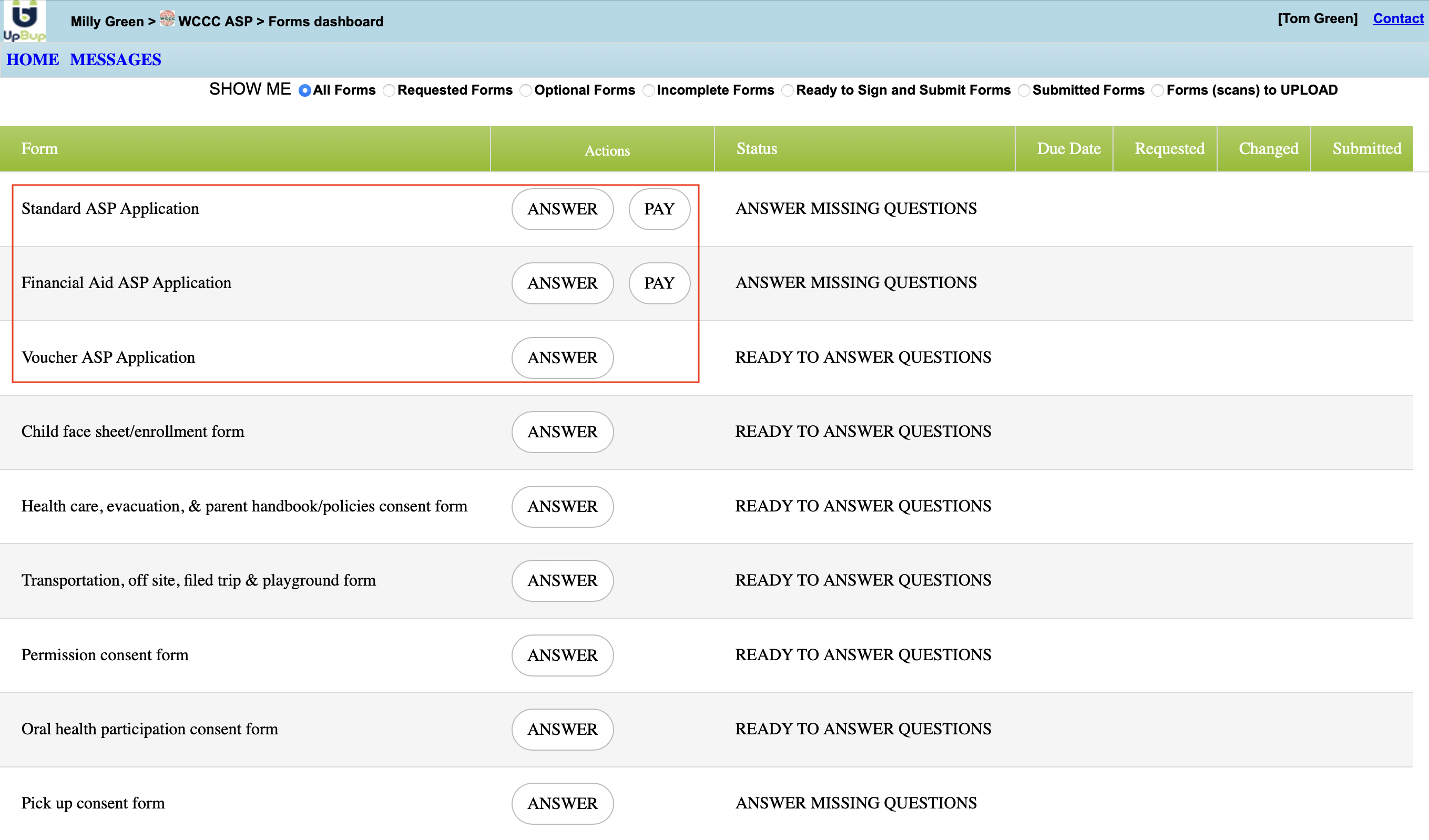Sort by the Due Date column header
The image size is (1429, 840).
click(x=1068, y=149)
